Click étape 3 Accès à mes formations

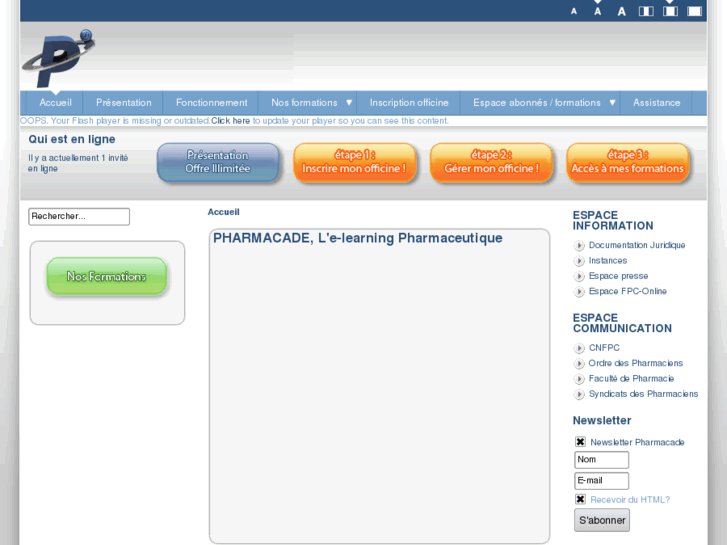tap(628, 162)
